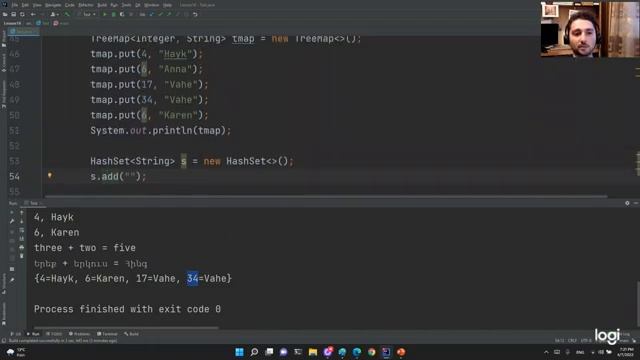The width and height of the screenshot is (640, 360).
Task: Click the console vertical scrollbar
Action: (638, 303)
